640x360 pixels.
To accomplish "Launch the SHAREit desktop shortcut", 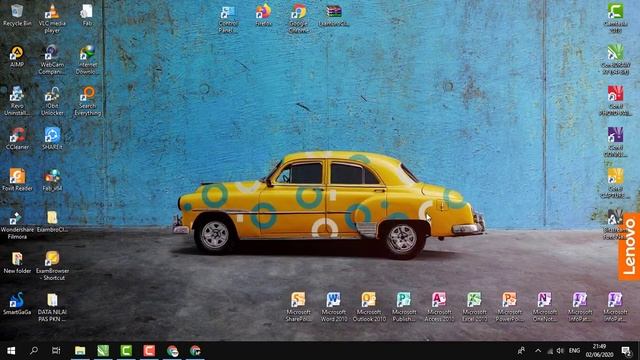I will [x=52, y=139].
